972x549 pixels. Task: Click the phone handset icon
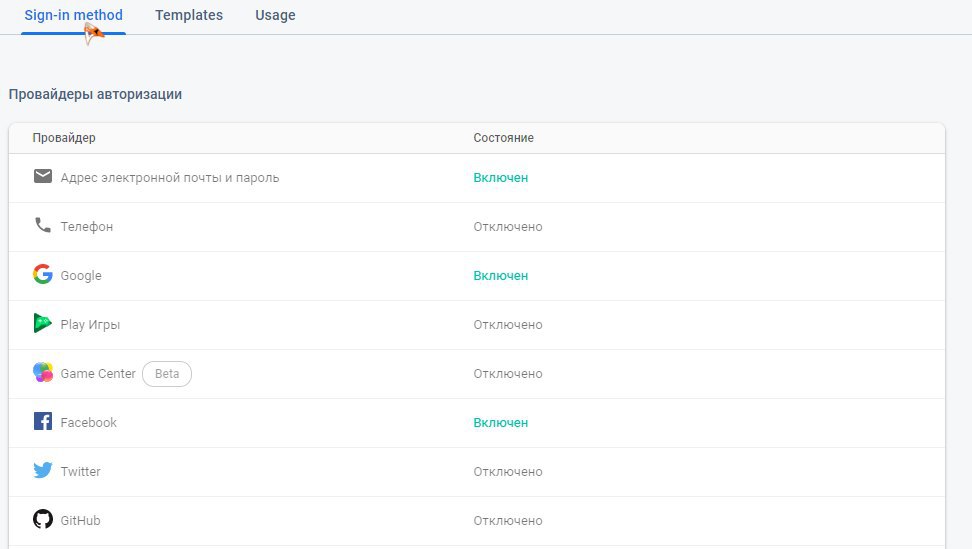[x=43, y=225]
